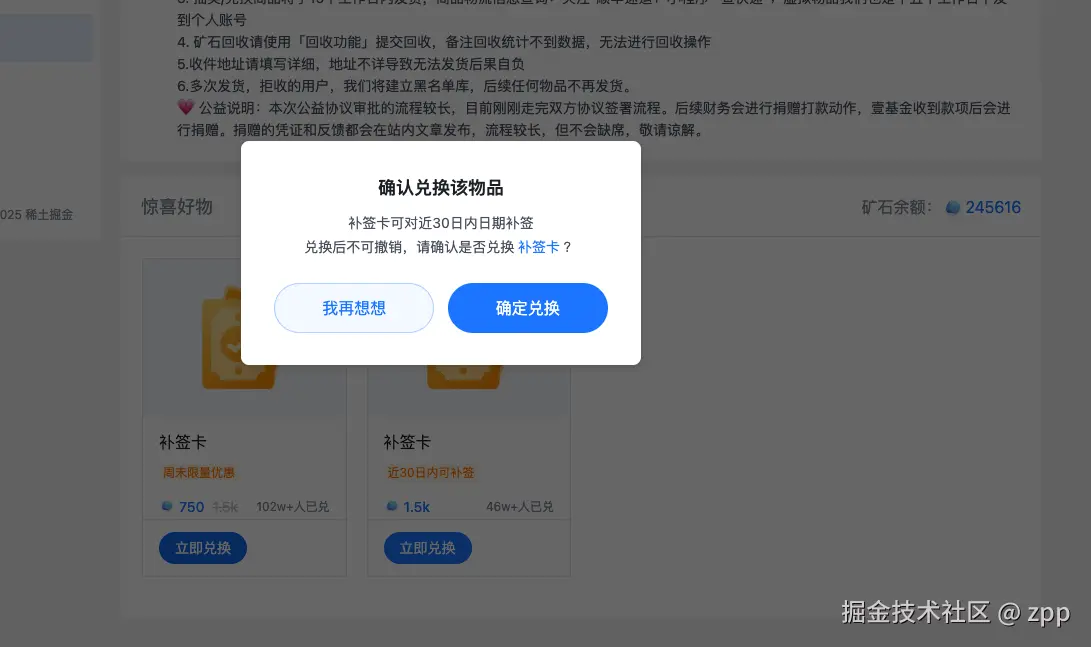This screenshot has width=1091, height=647.
Task: Open the blue 补签卡 link in dialog
Action: pyautogui.click(x=539, y=247)
